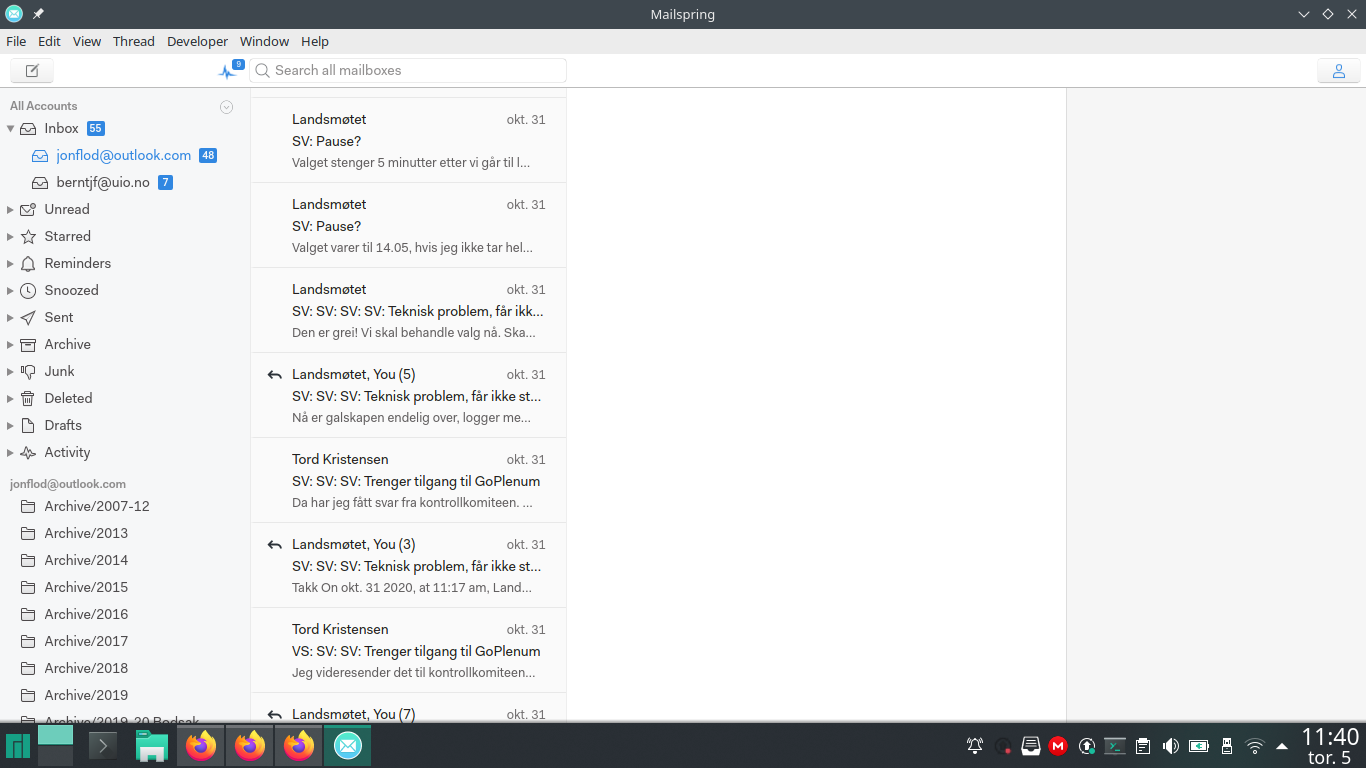Screen dimensions: 1366x768
Task: Expand the Starred folder arrow
Action: coord(10,236)
